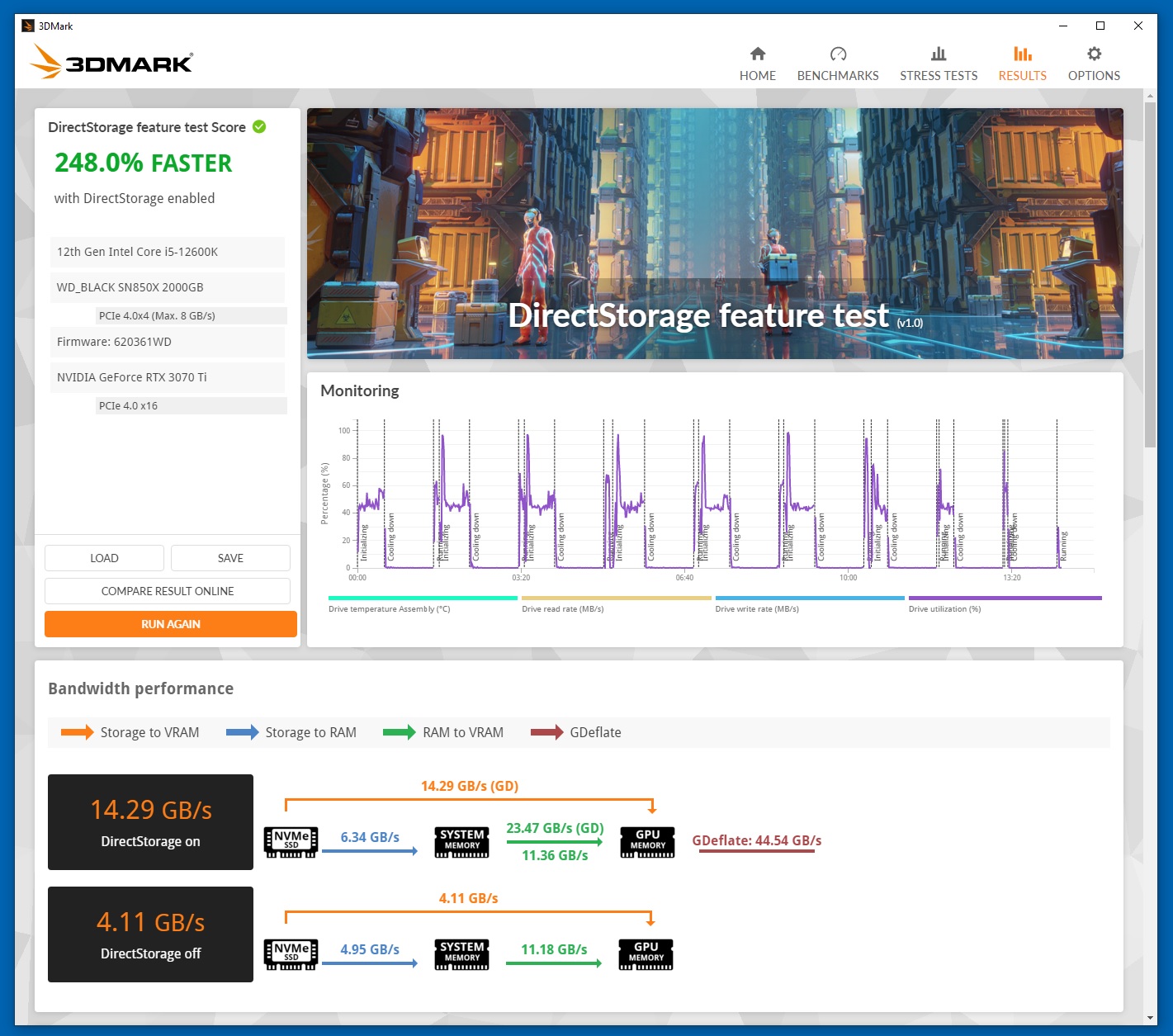Click the 11.36 GB/s value
The width and height of the screenshot is (1173, 1036).
555,855
